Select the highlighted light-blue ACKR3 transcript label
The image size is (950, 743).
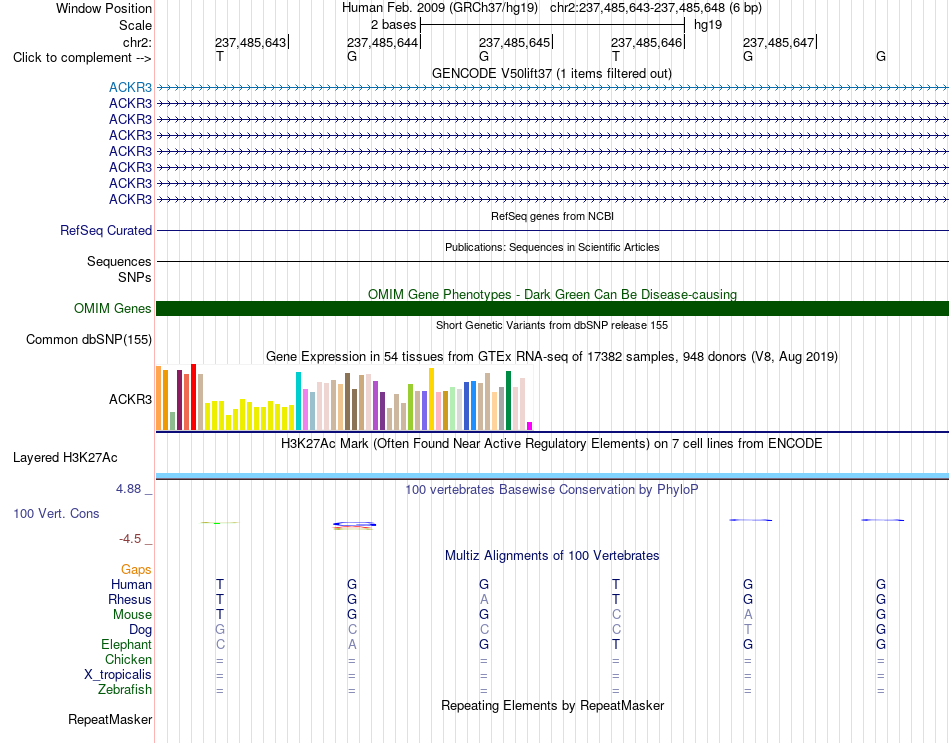(130, 87)
